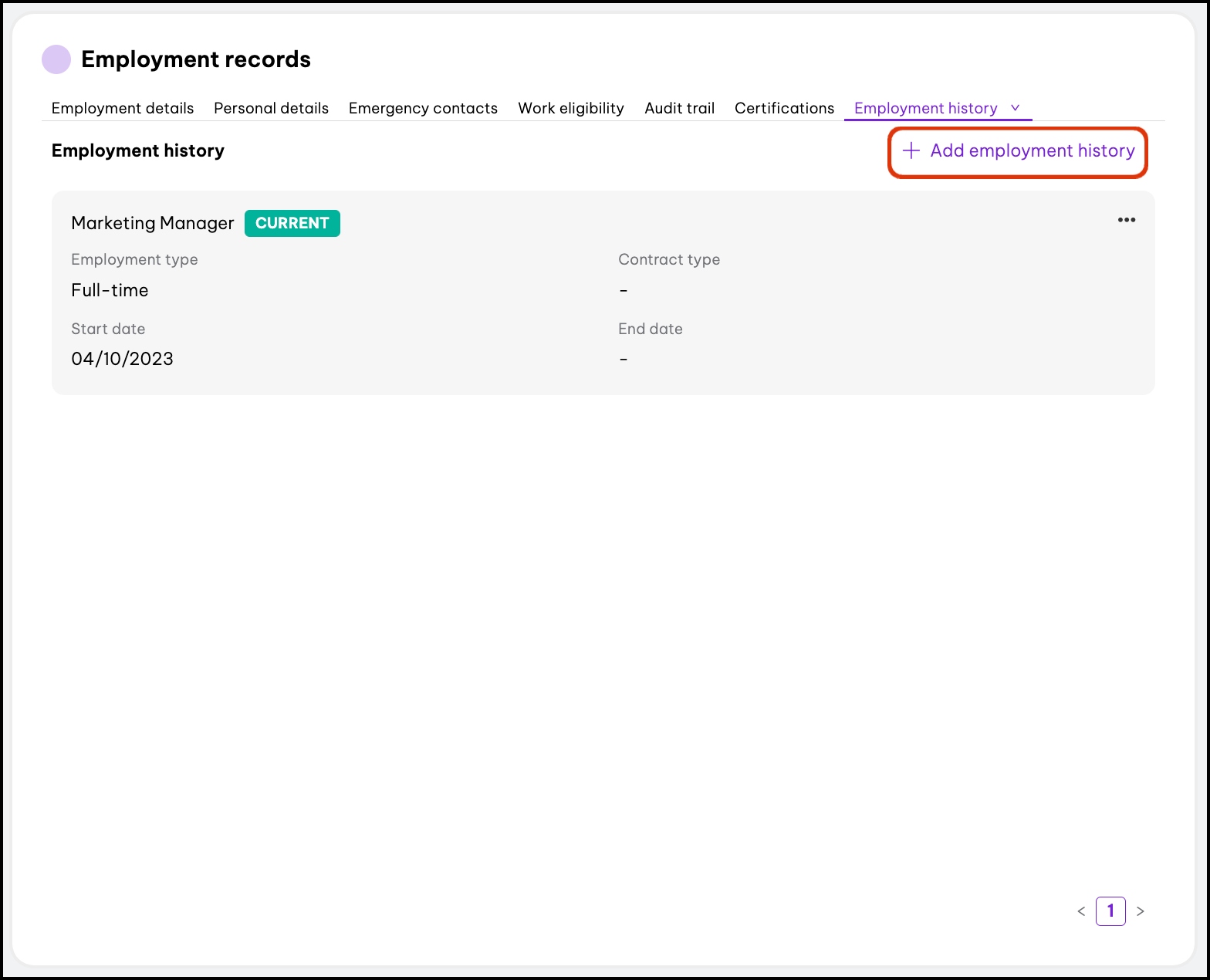Go to the previous page arrow
The height and width of the screenshot is (980, 1210).
(x=1081, y=911)
